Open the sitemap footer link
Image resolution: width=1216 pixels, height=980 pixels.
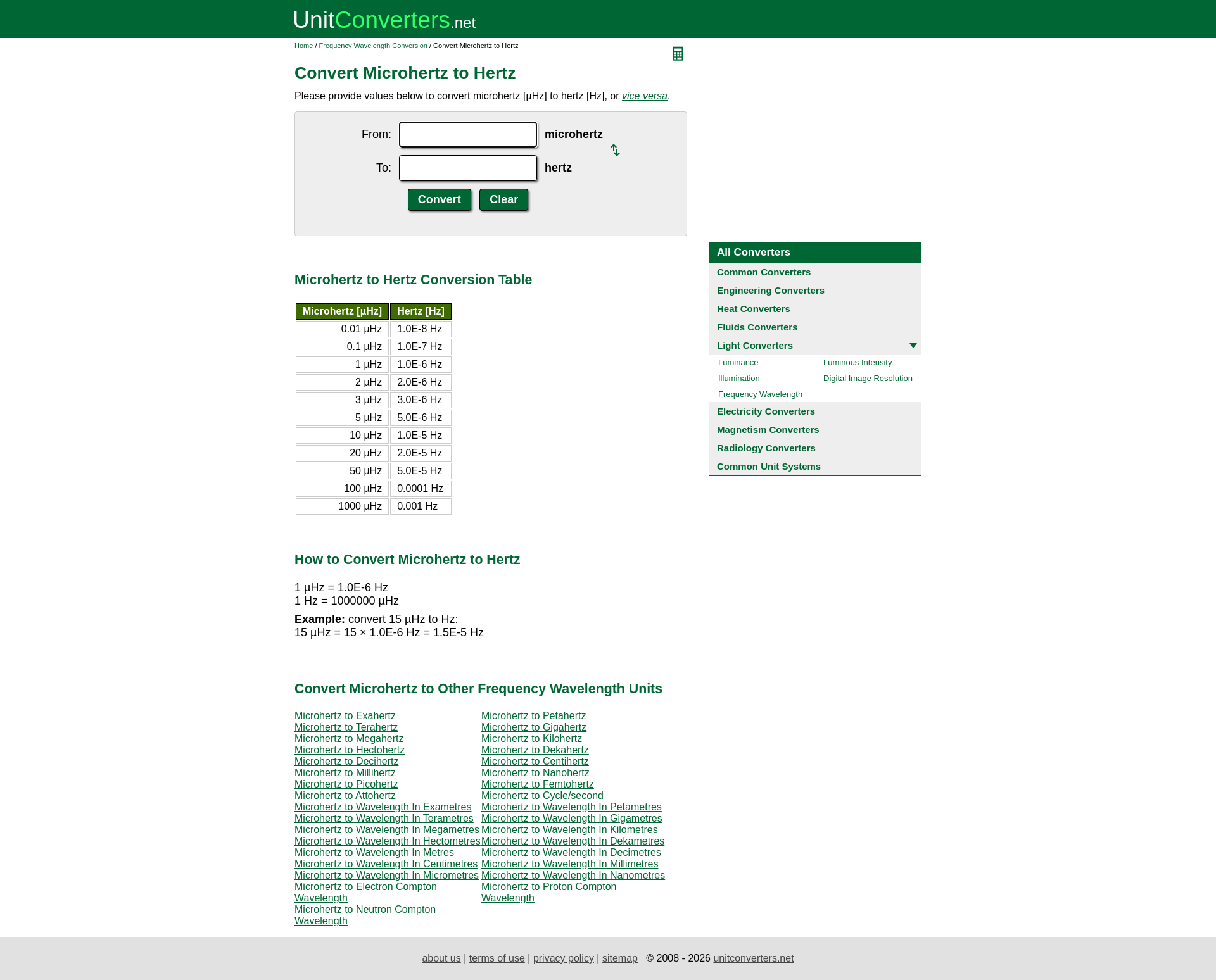(619, 958)
